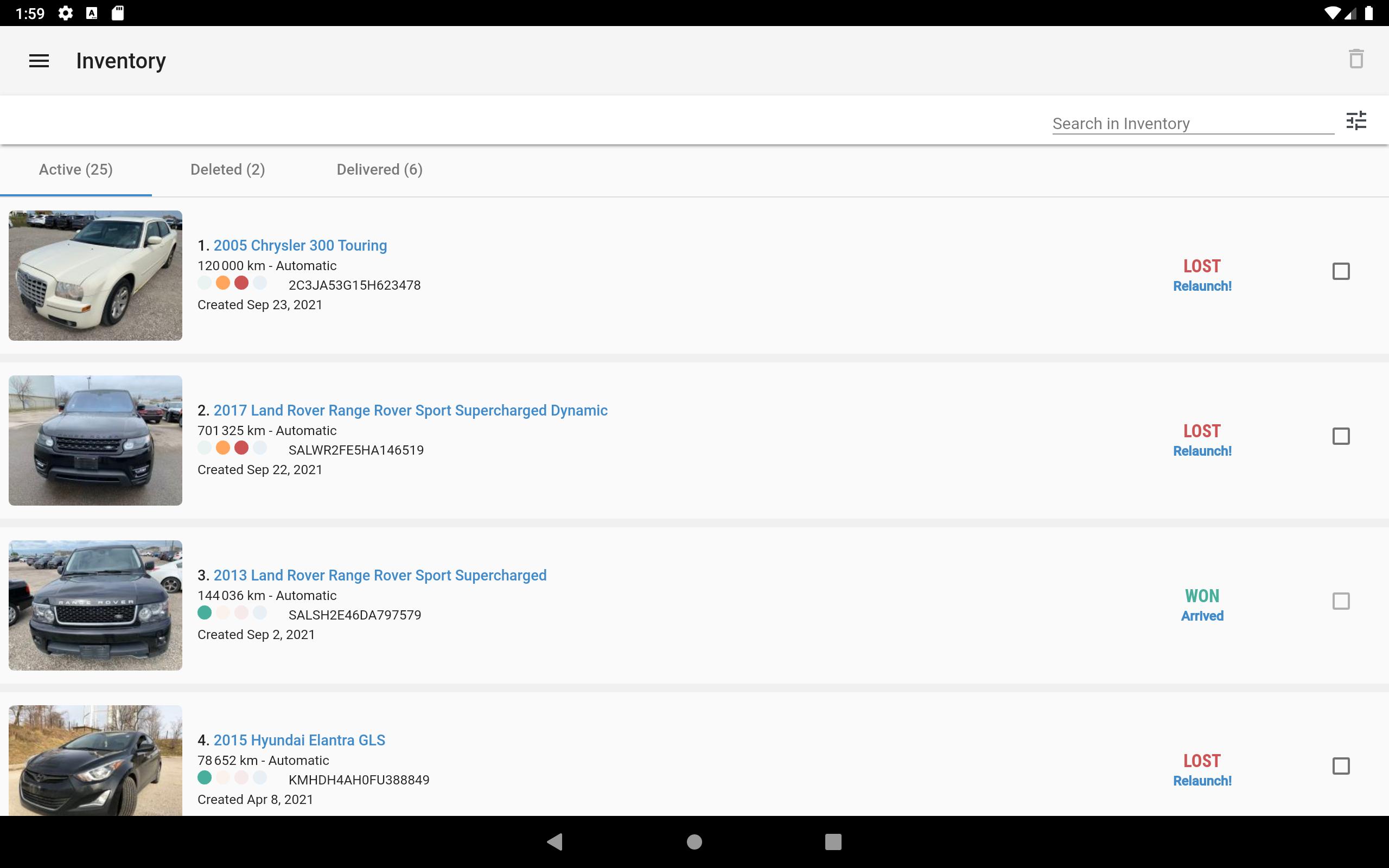1389x868 pixels.
Task: Switch to the Deleted (2) tab
Action: click(228, 169)
